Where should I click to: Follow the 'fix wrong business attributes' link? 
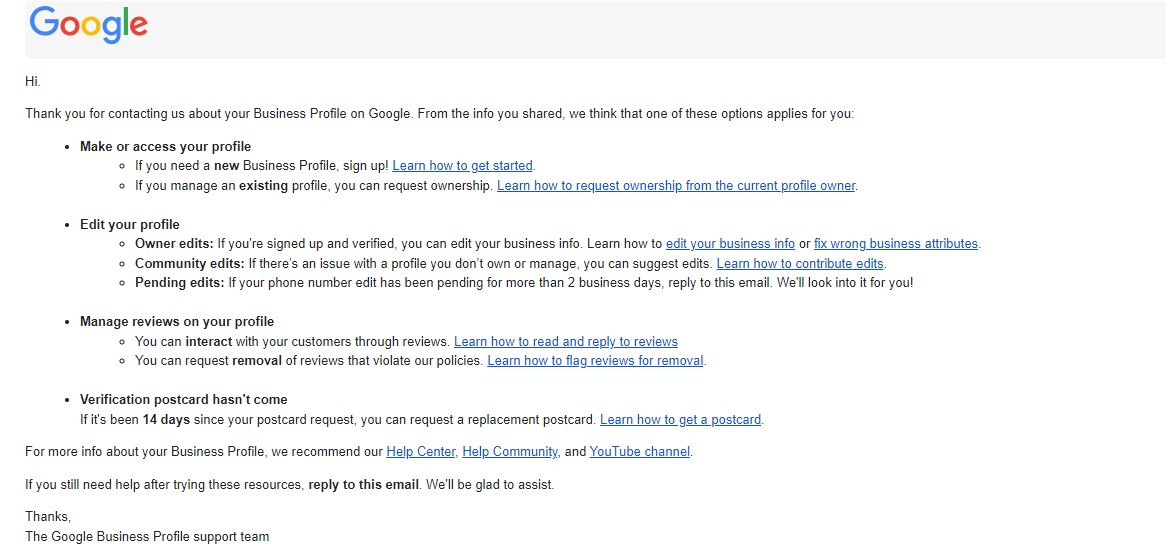(896, 244)
